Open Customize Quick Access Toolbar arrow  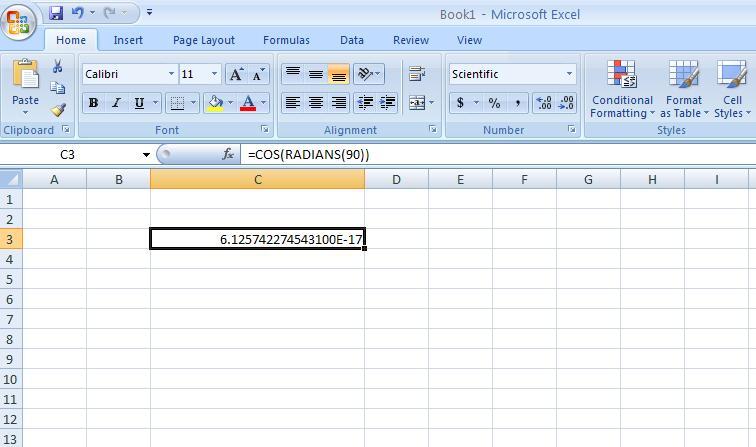[149, 13]
